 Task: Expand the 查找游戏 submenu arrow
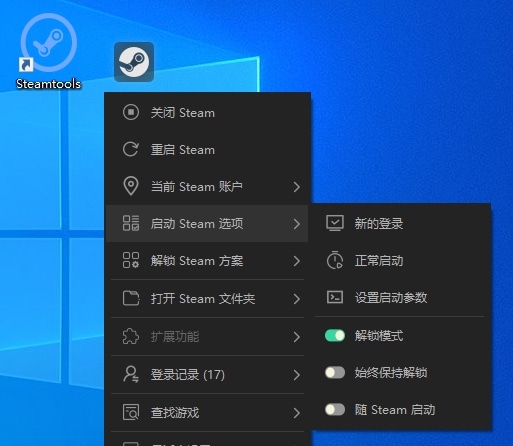tap(297, 413)
